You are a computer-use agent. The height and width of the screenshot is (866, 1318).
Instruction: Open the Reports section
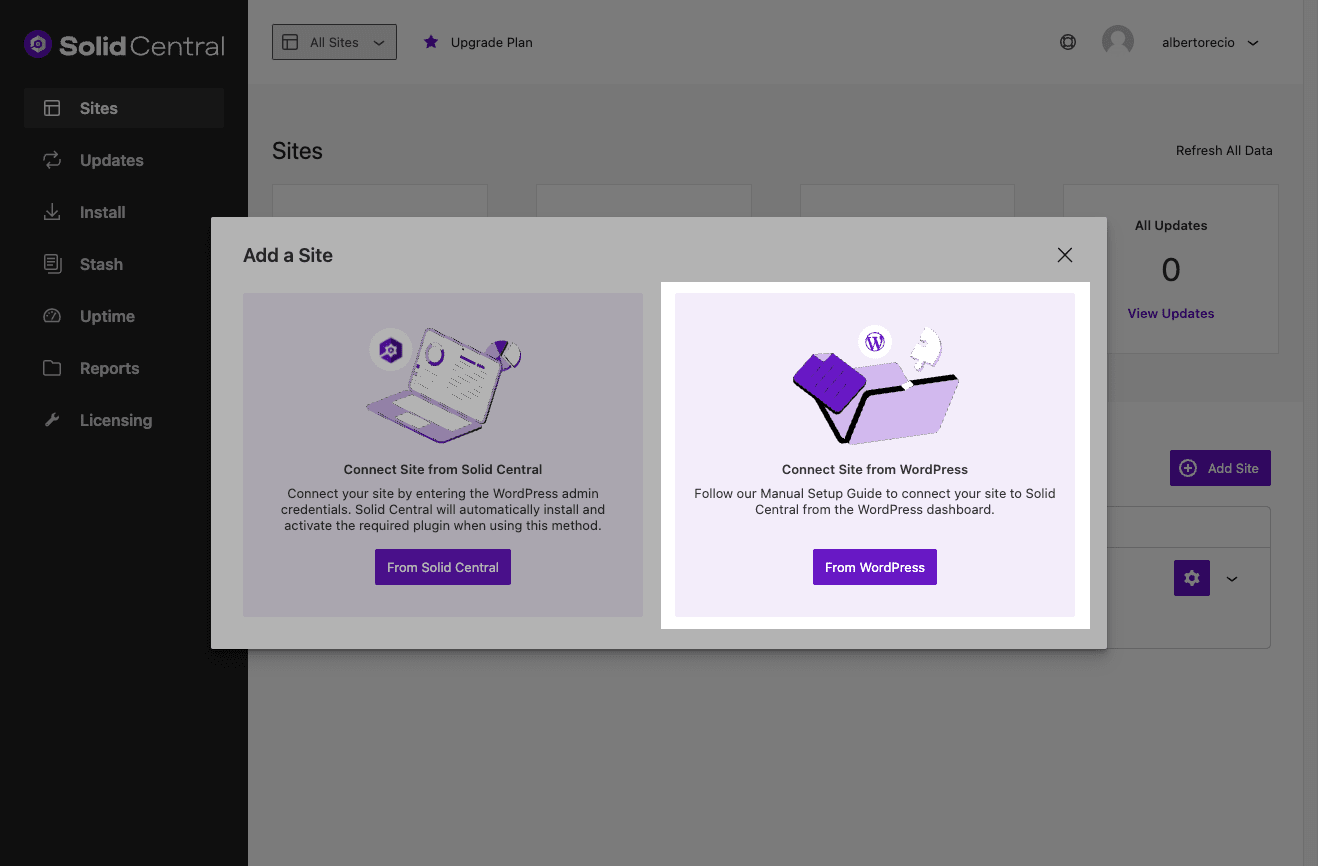124,368
